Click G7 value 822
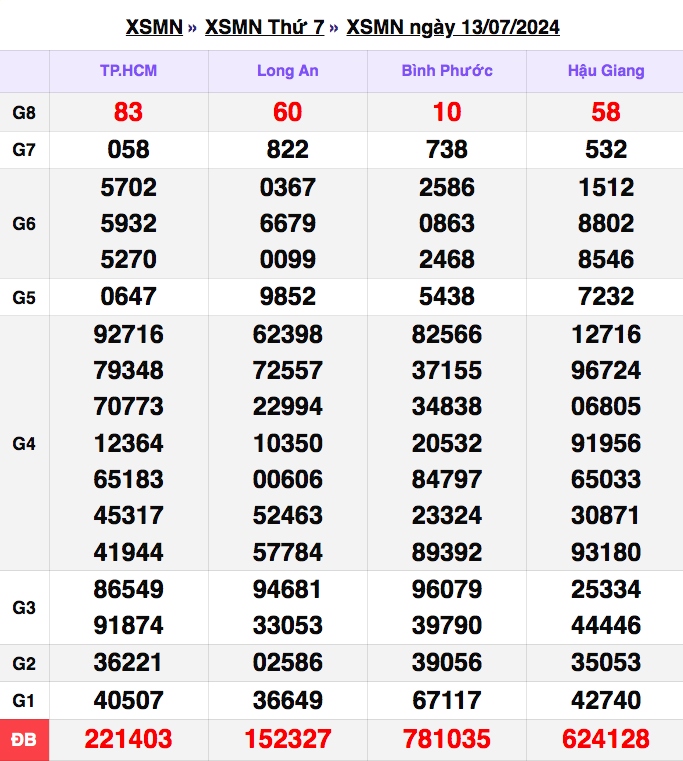The image size is (683, 761). (x=287, y=149)
